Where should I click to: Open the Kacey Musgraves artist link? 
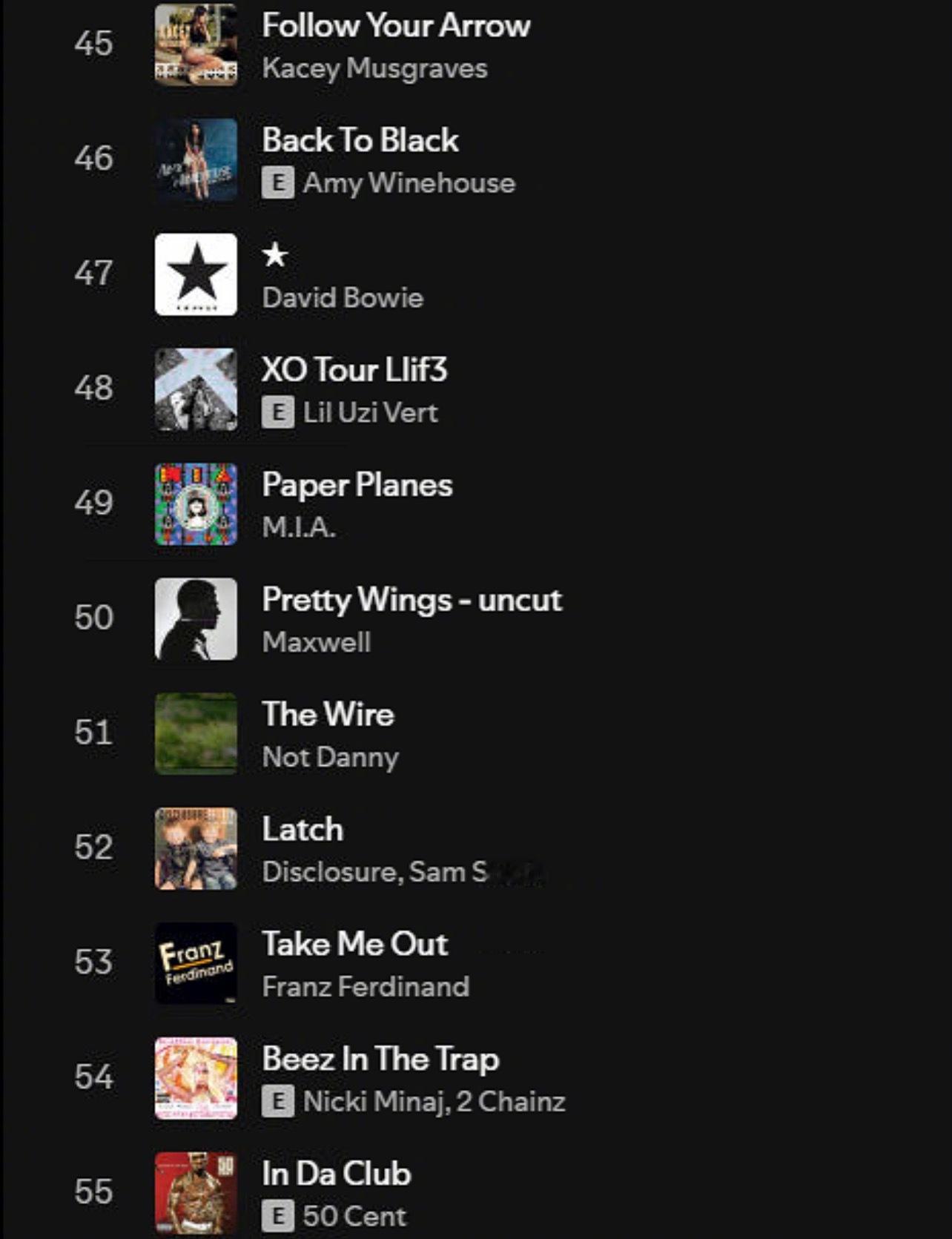pyautogui.click(x=374, y=68)
